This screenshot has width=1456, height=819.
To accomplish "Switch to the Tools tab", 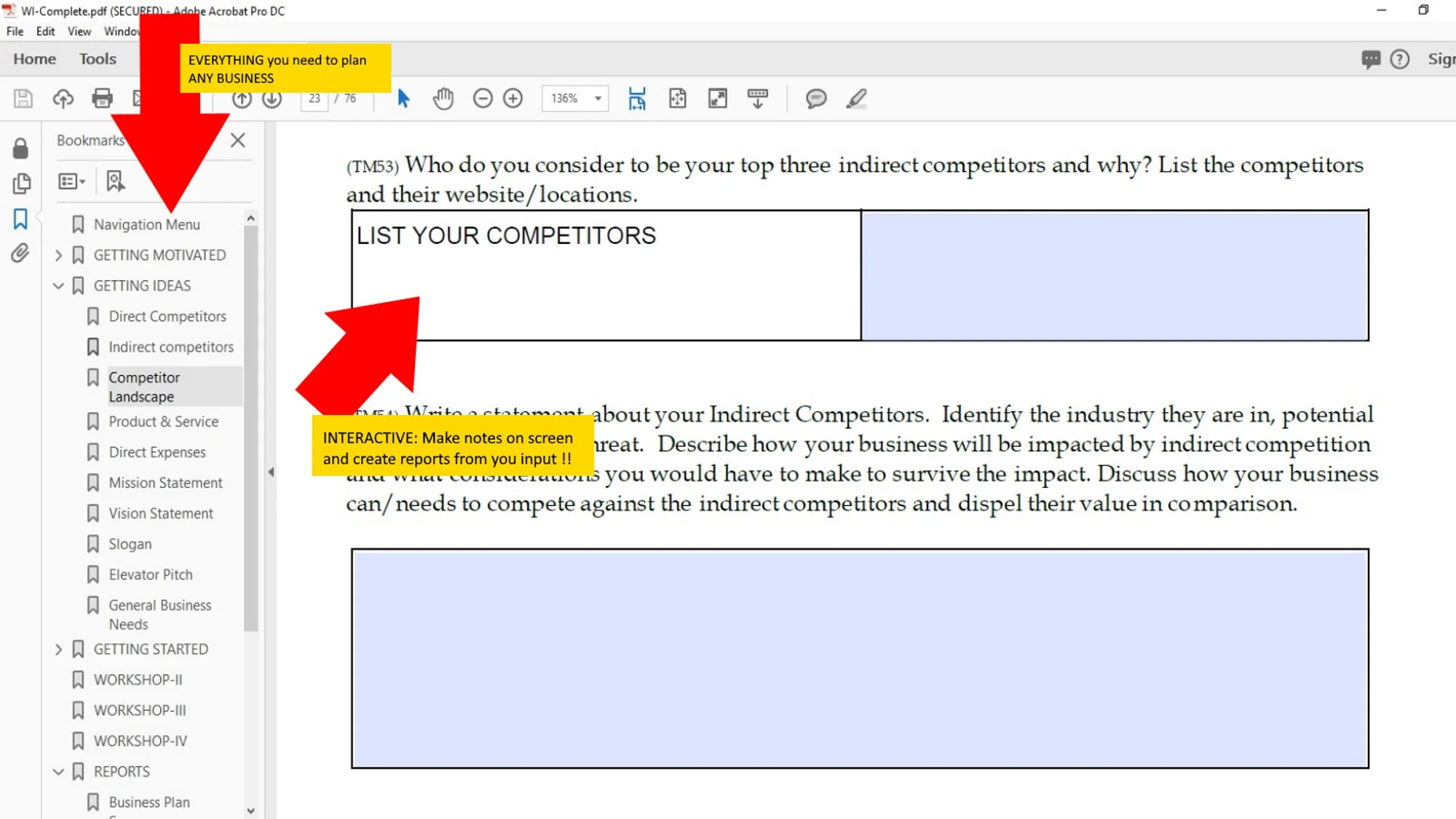I will point(98,59).
